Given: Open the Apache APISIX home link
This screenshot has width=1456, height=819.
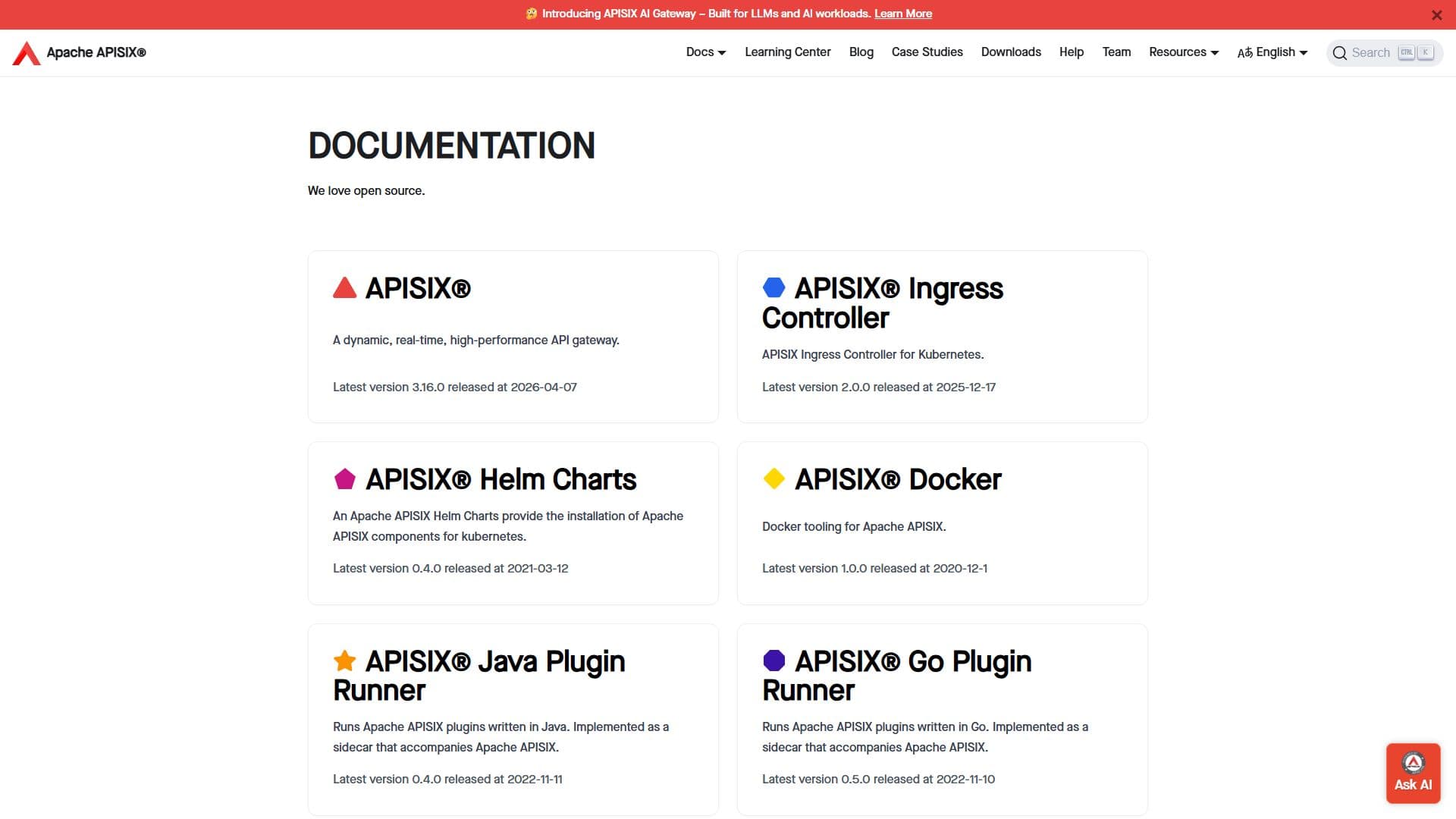Looking at the screenshot, I should point(80,53).
